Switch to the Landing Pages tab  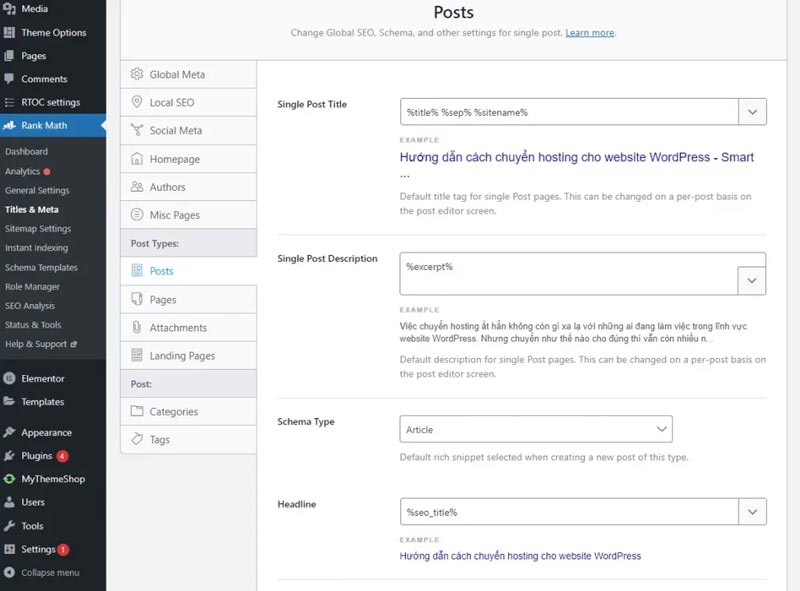pyautogui.click(x=182, y=356)
